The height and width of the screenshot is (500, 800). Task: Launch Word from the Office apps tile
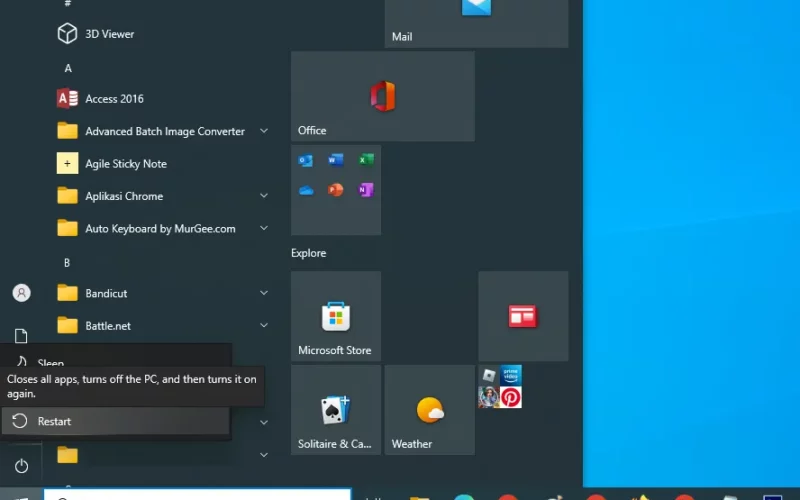(x=336, y=160)
